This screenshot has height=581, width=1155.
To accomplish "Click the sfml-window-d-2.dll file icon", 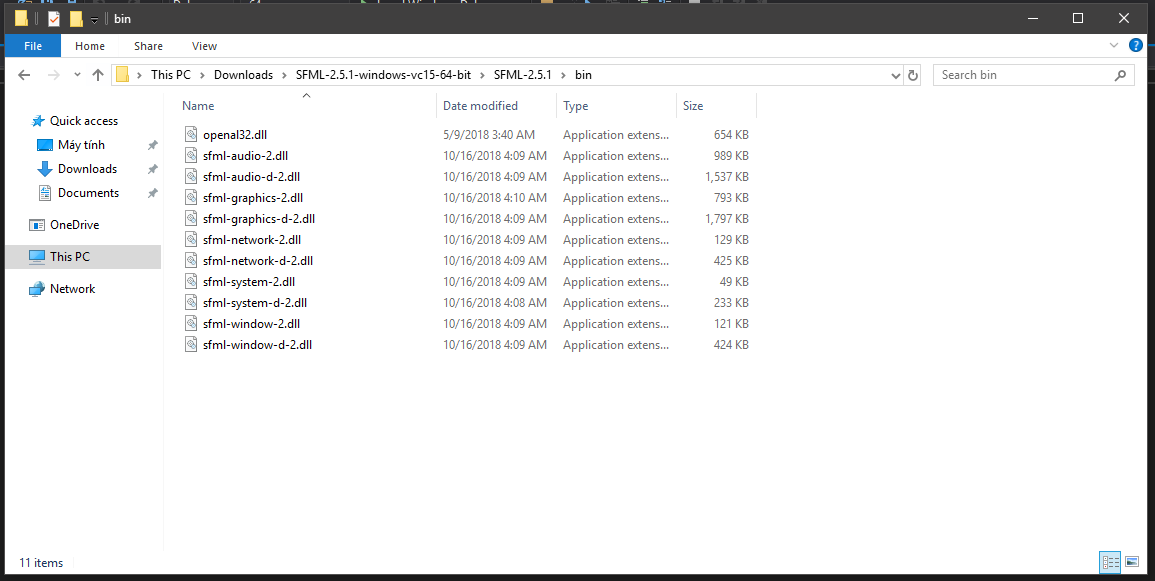I will click(191, 345).
